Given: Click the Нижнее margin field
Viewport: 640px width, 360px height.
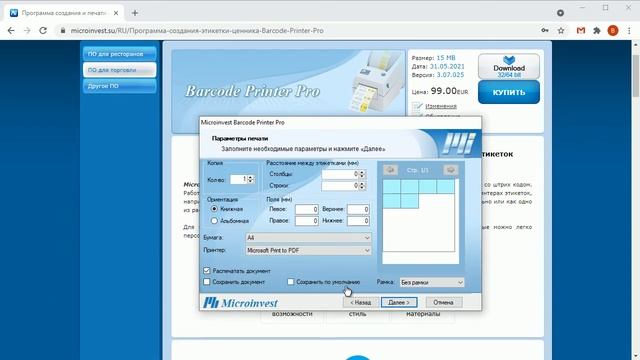Looking at the screenshot, I should pyautogui.click(x=358, y=221).
